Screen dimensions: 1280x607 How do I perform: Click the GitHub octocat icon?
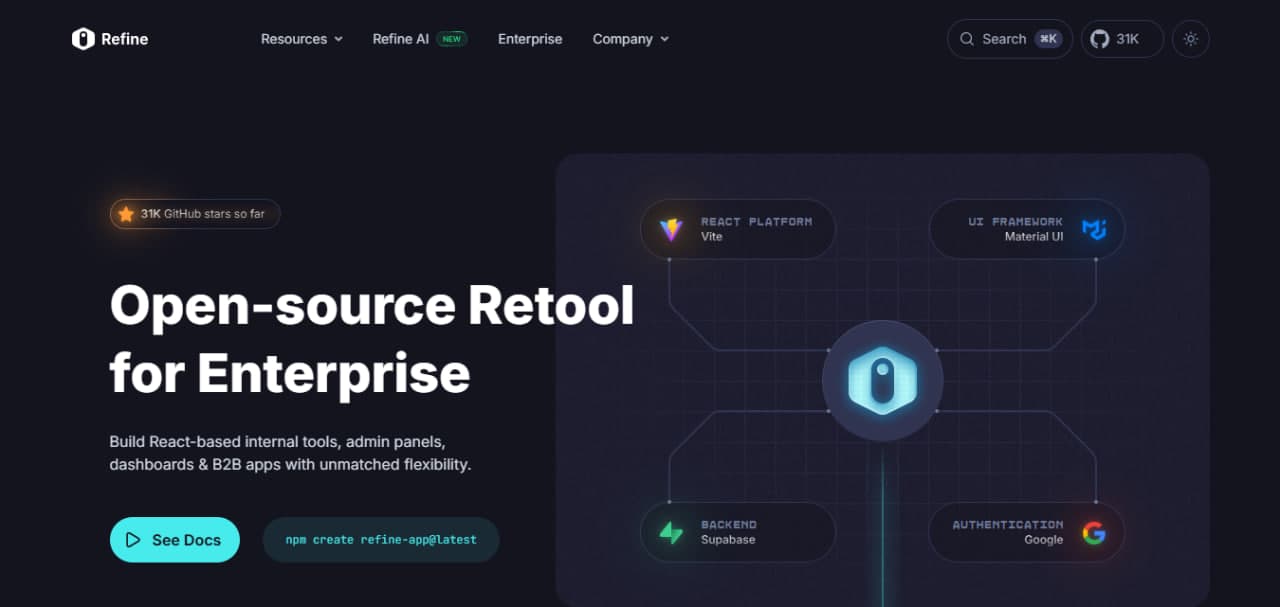click(1100, 39)
